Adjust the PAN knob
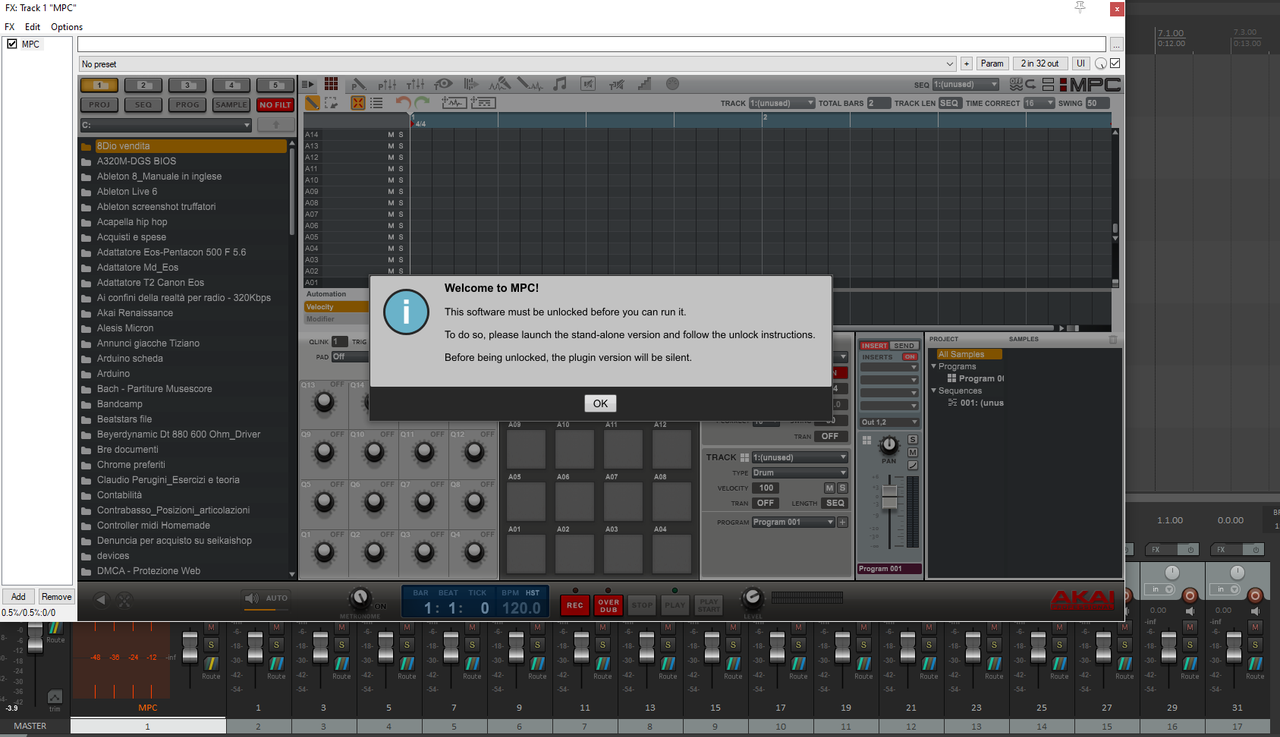The image size is (1280, 737). pyautogui.click(x=889, y=444)
